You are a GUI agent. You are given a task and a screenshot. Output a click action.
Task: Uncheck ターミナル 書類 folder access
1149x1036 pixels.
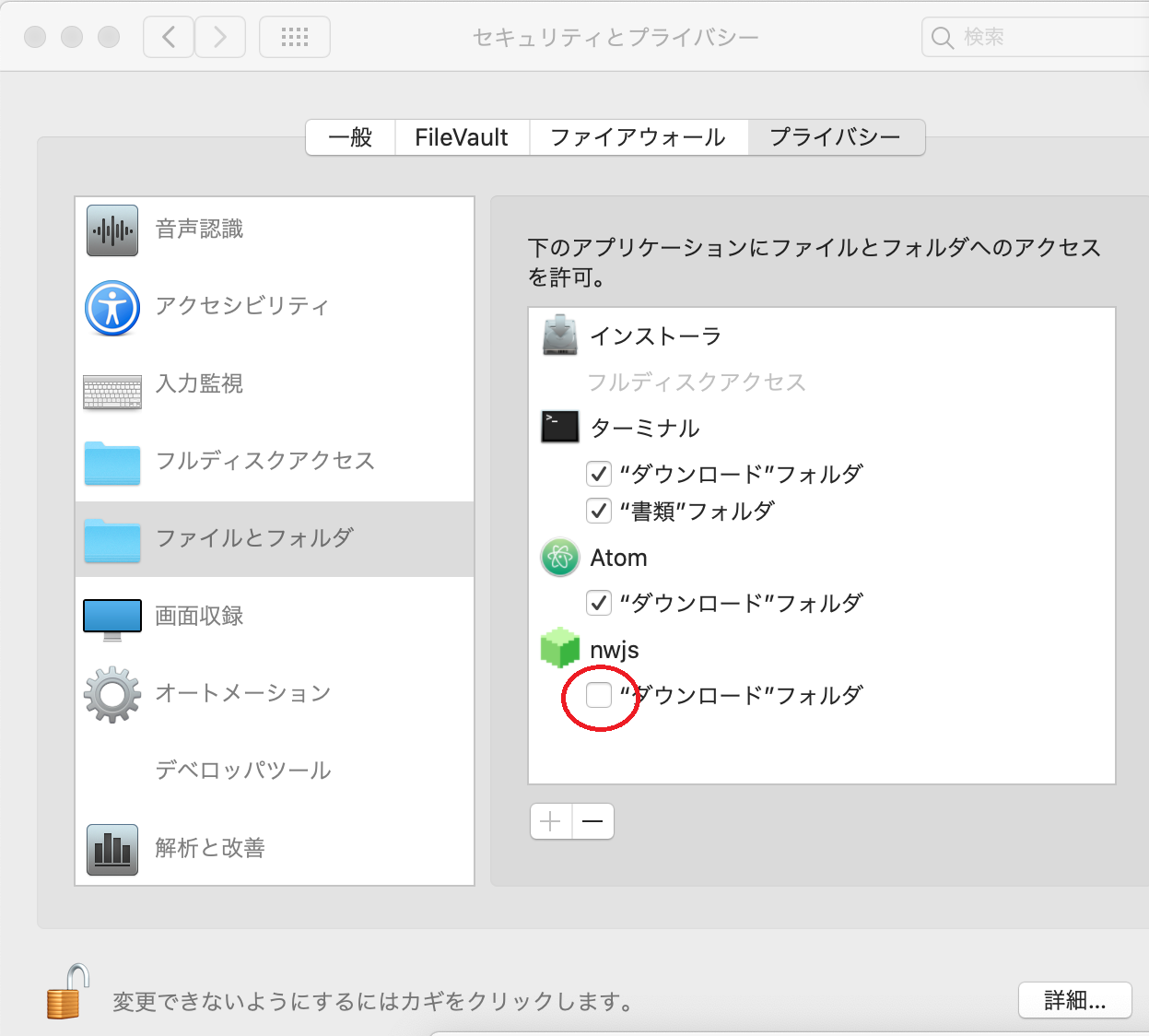pyautogui.click(x=599, y=511)
